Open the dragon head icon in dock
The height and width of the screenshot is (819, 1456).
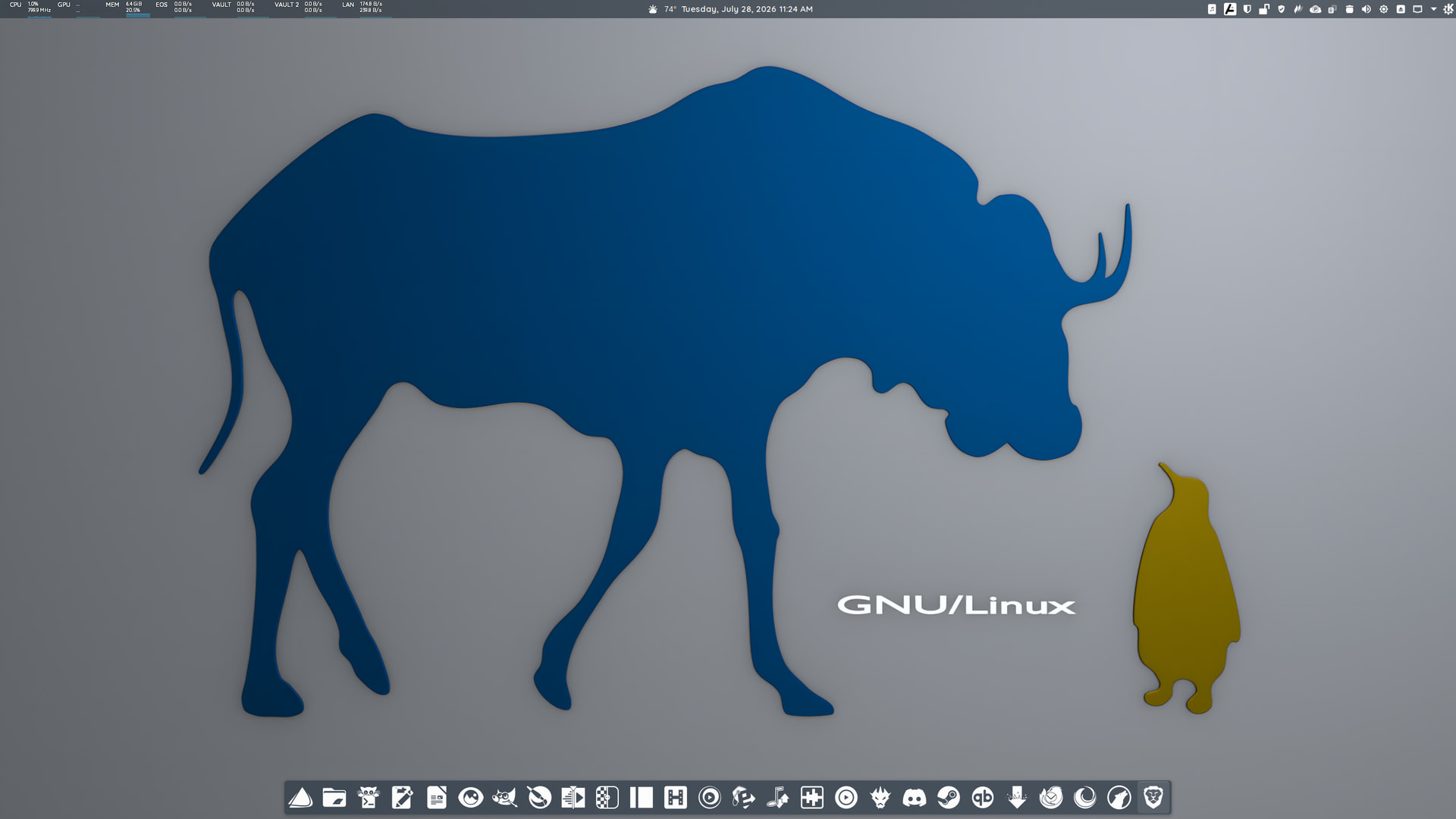(x=880, y=798)
